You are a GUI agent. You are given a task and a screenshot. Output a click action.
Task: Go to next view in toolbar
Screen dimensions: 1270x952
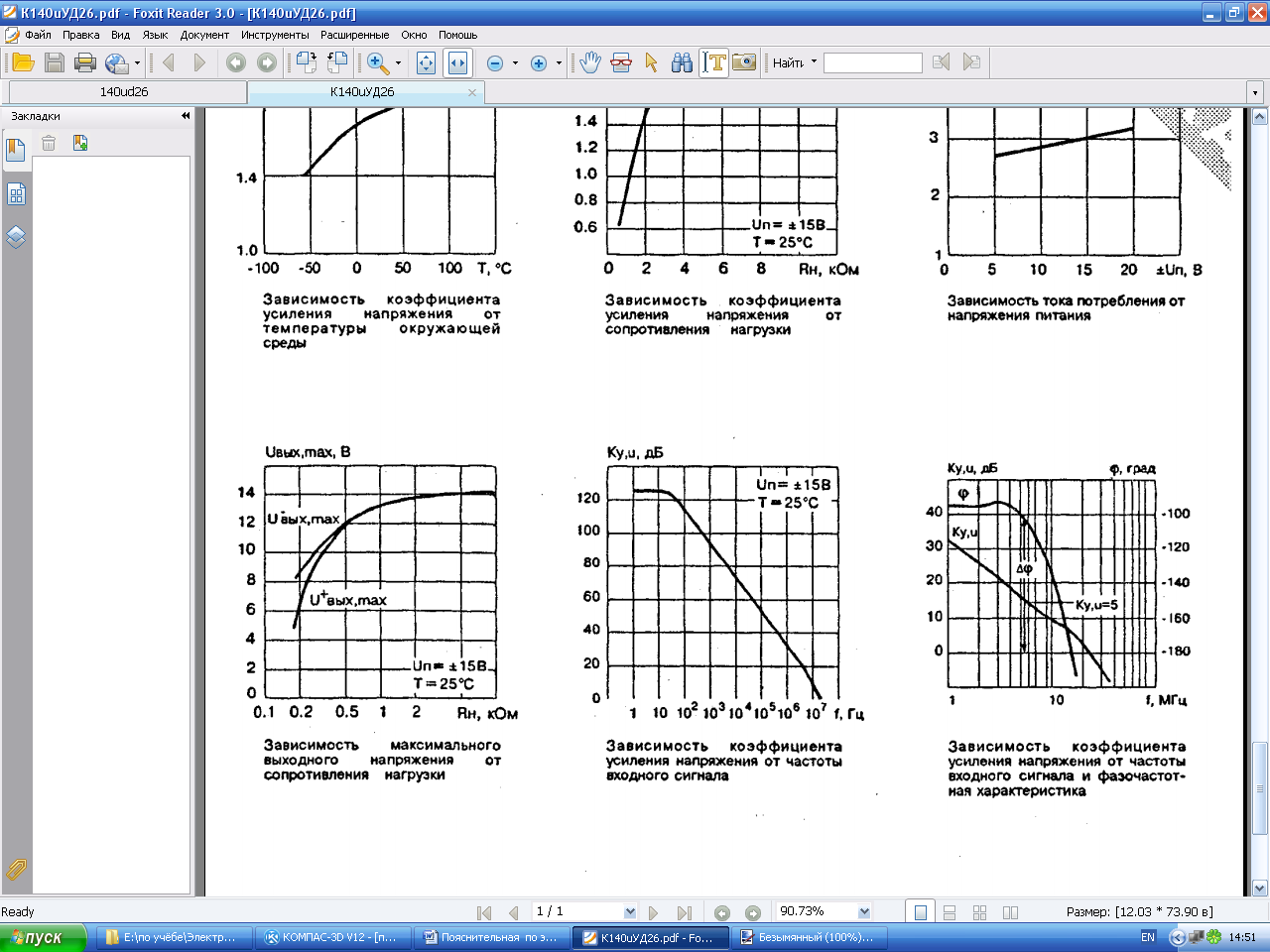tap(267, 62)
